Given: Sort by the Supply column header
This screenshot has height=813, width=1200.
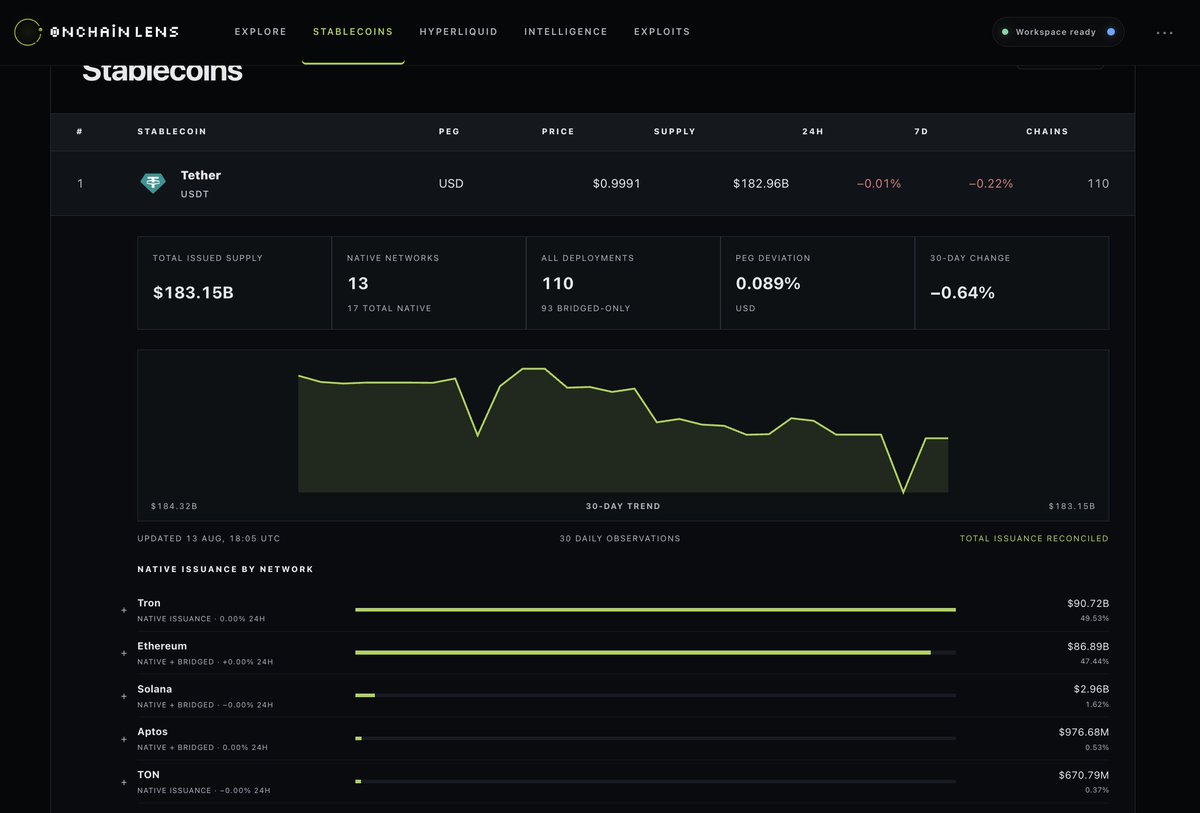Looking at the screenshot, I should [x=674, y=132].
